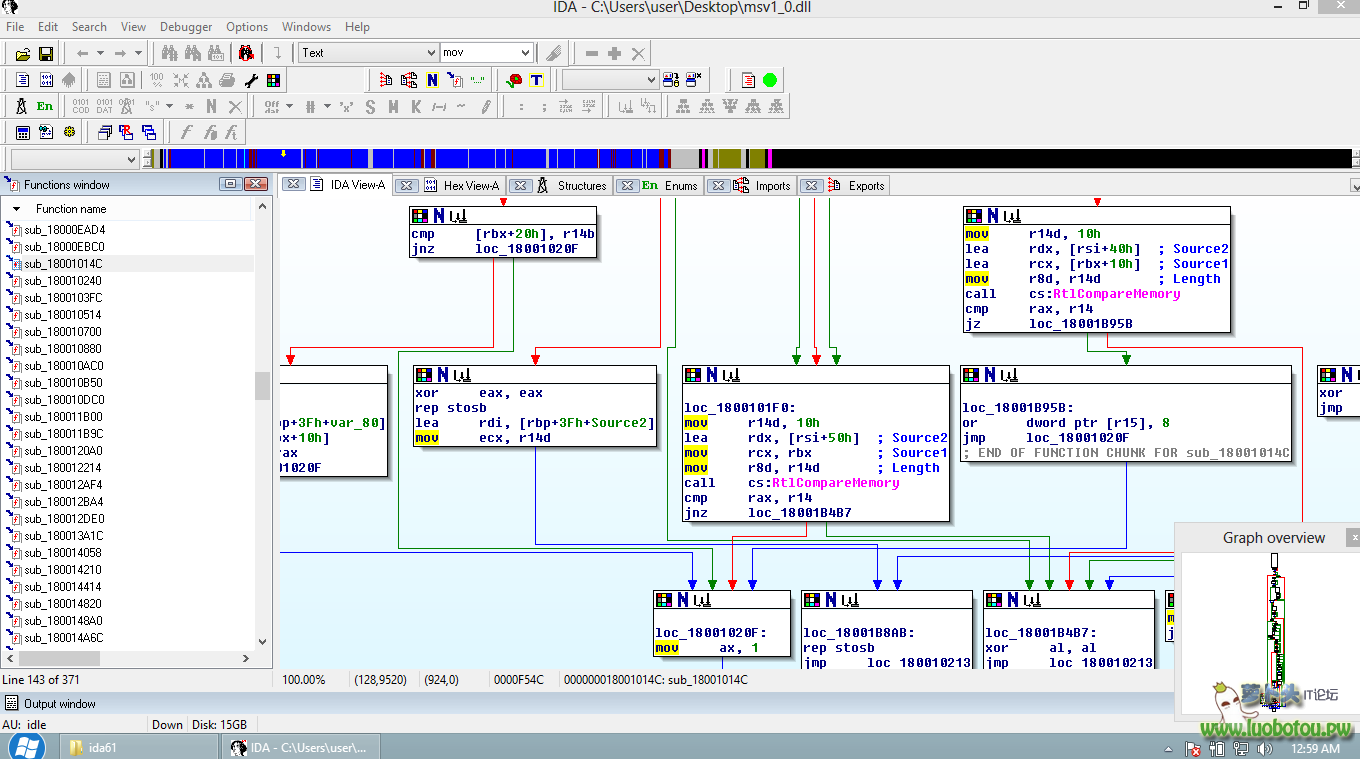
Task: Collapse the Function name column triangle
Action: coord(16,209)
